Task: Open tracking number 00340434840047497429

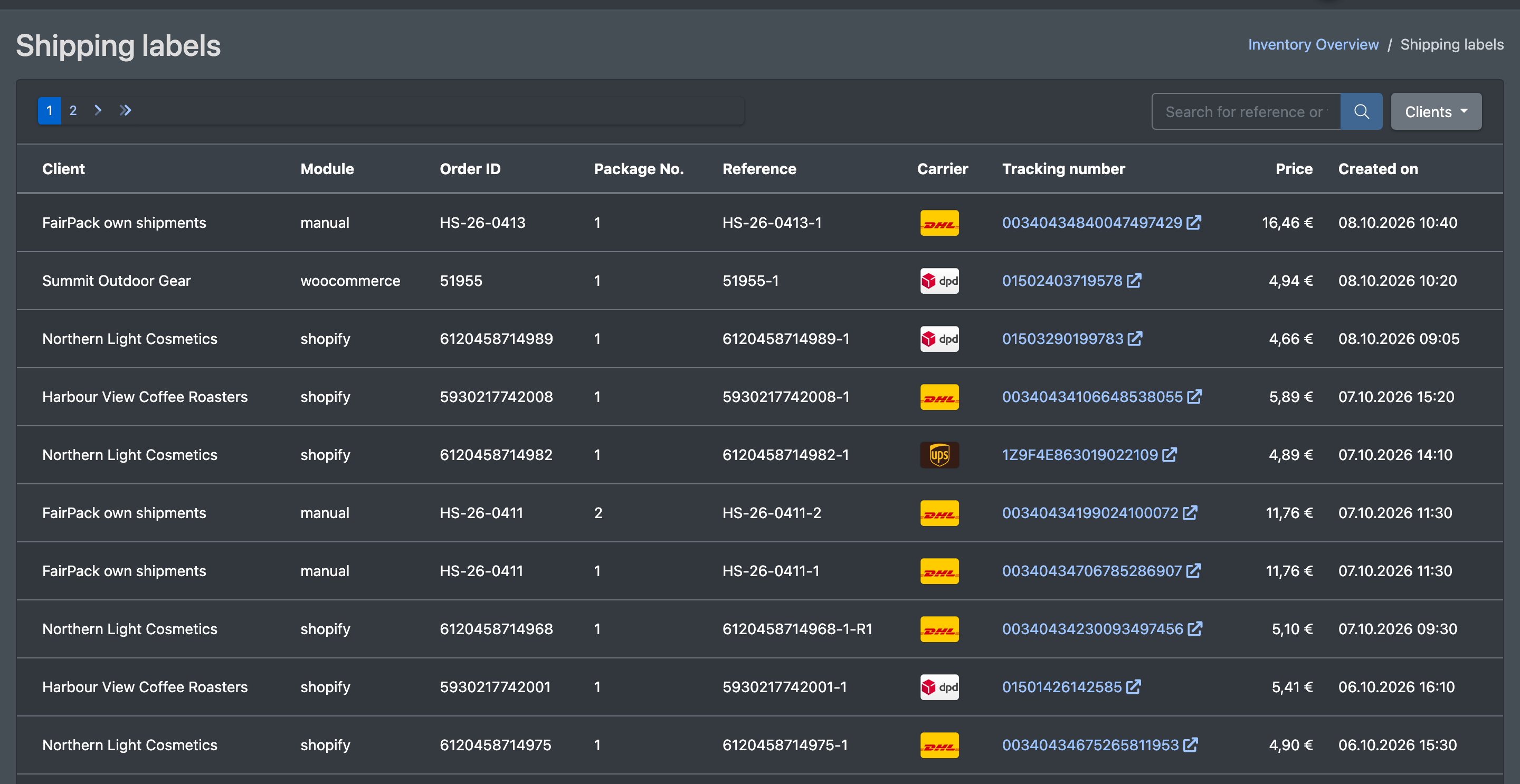Action: pos(1091,223)
